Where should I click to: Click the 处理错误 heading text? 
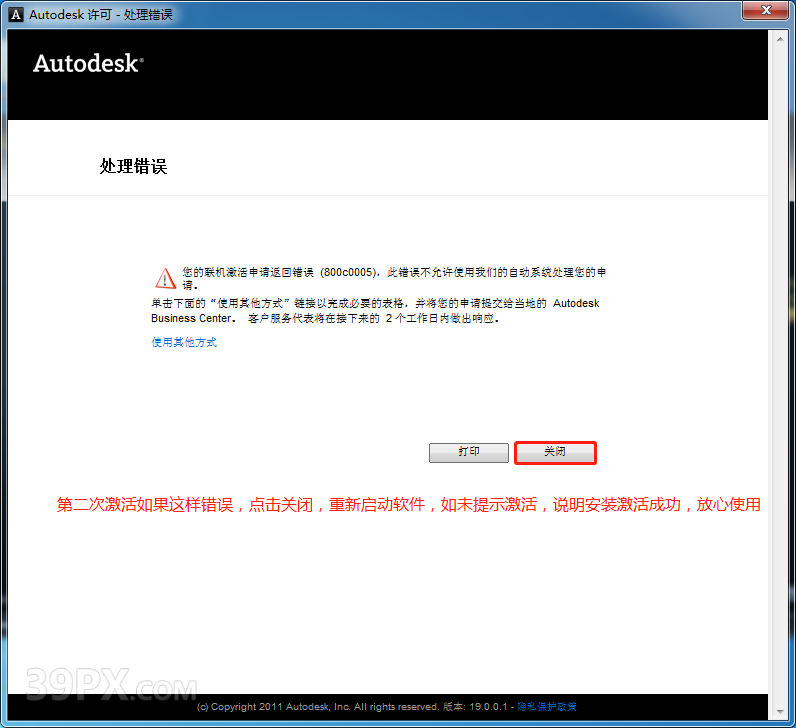pyautogui.click(x=134, y=166)
